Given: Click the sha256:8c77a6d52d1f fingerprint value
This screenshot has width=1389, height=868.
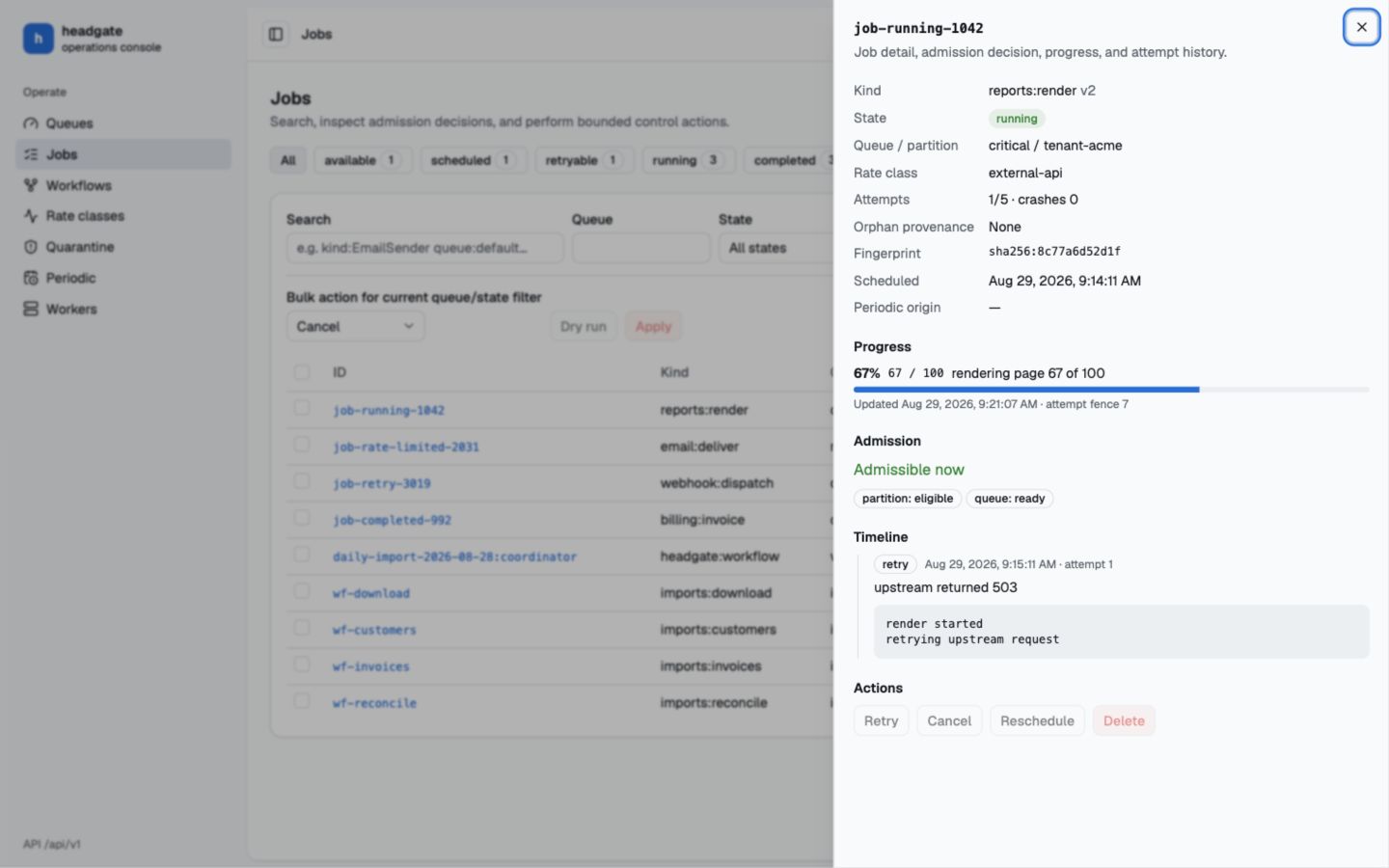Looking at the screenshot, I should click(x=1054, y=252).
